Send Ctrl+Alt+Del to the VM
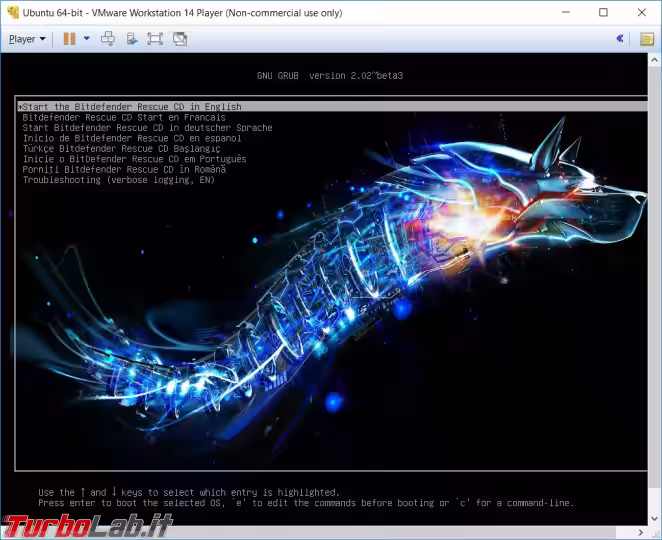 [108, 39]
